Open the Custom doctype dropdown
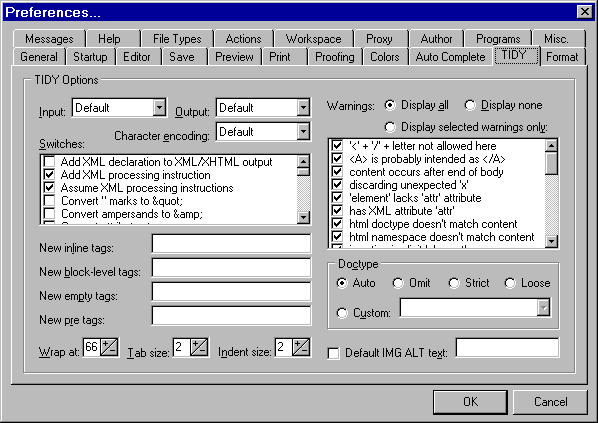 pyautogui.click(x=544, y=307)
